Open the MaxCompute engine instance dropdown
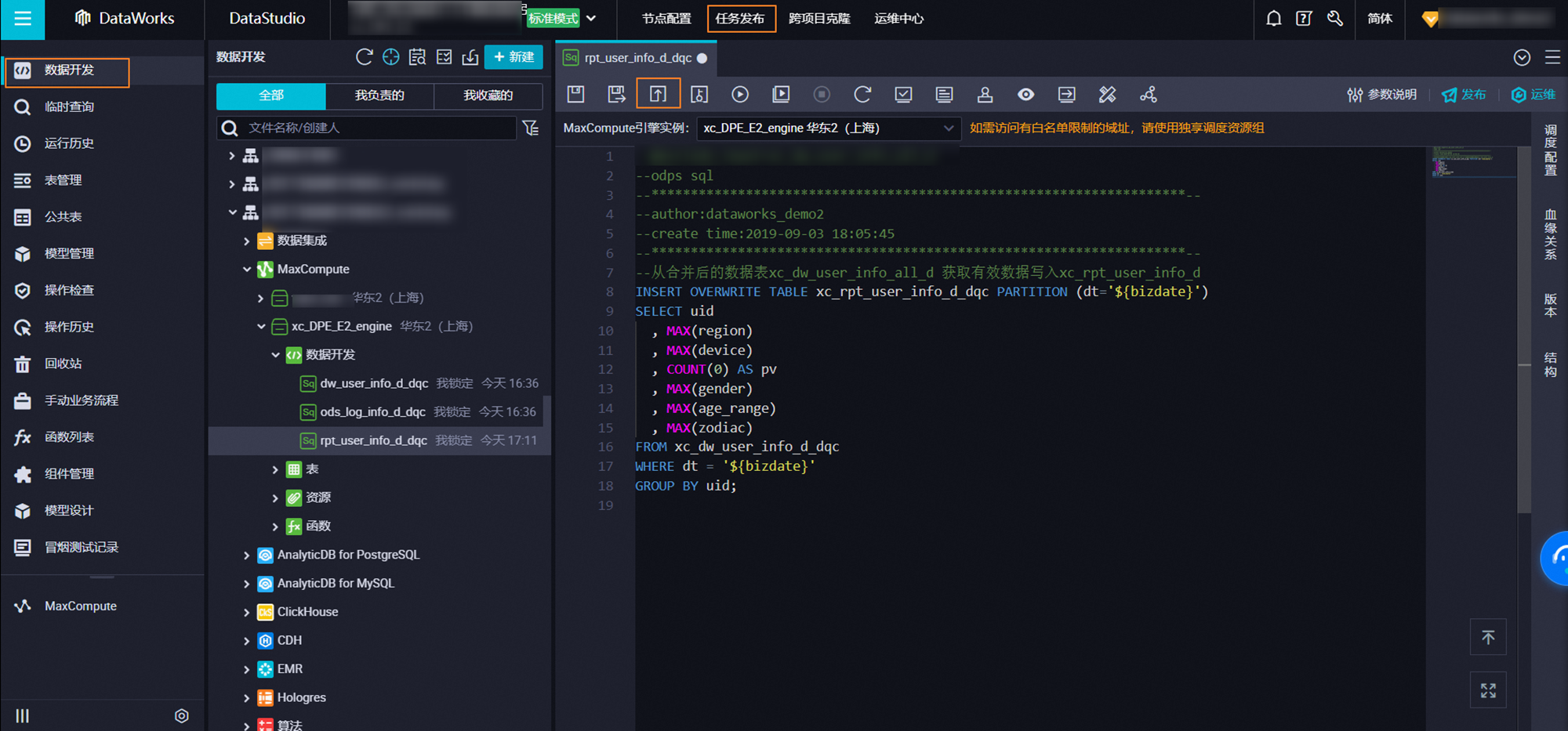The height and width of the screenshot is (731, 1568). (828, 128)
